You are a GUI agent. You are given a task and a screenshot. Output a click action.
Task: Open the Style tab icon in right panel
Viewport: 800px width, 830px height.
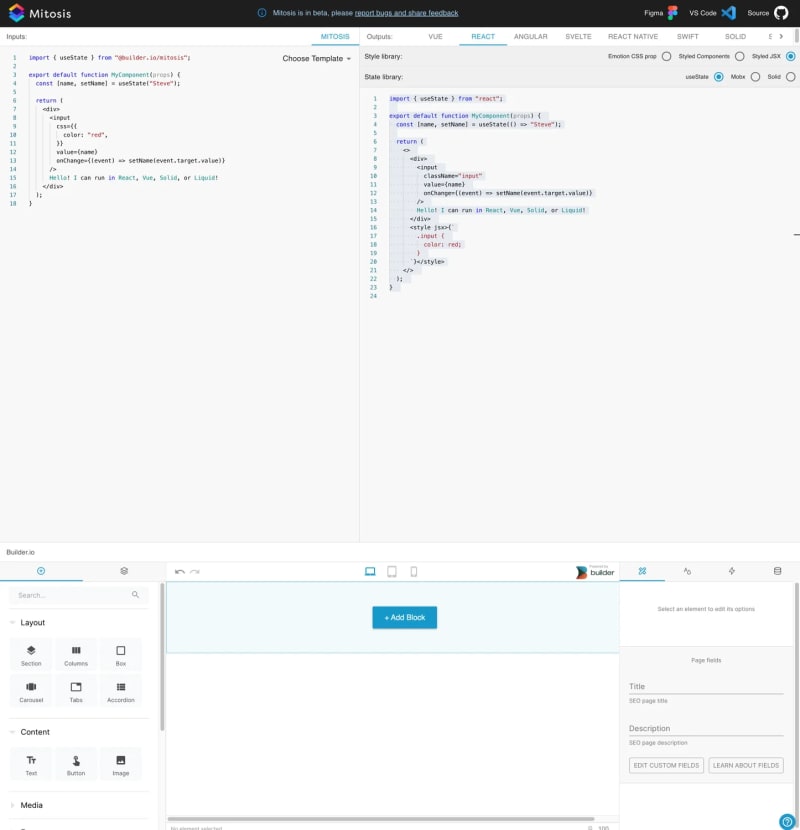[x=687, y=571]
